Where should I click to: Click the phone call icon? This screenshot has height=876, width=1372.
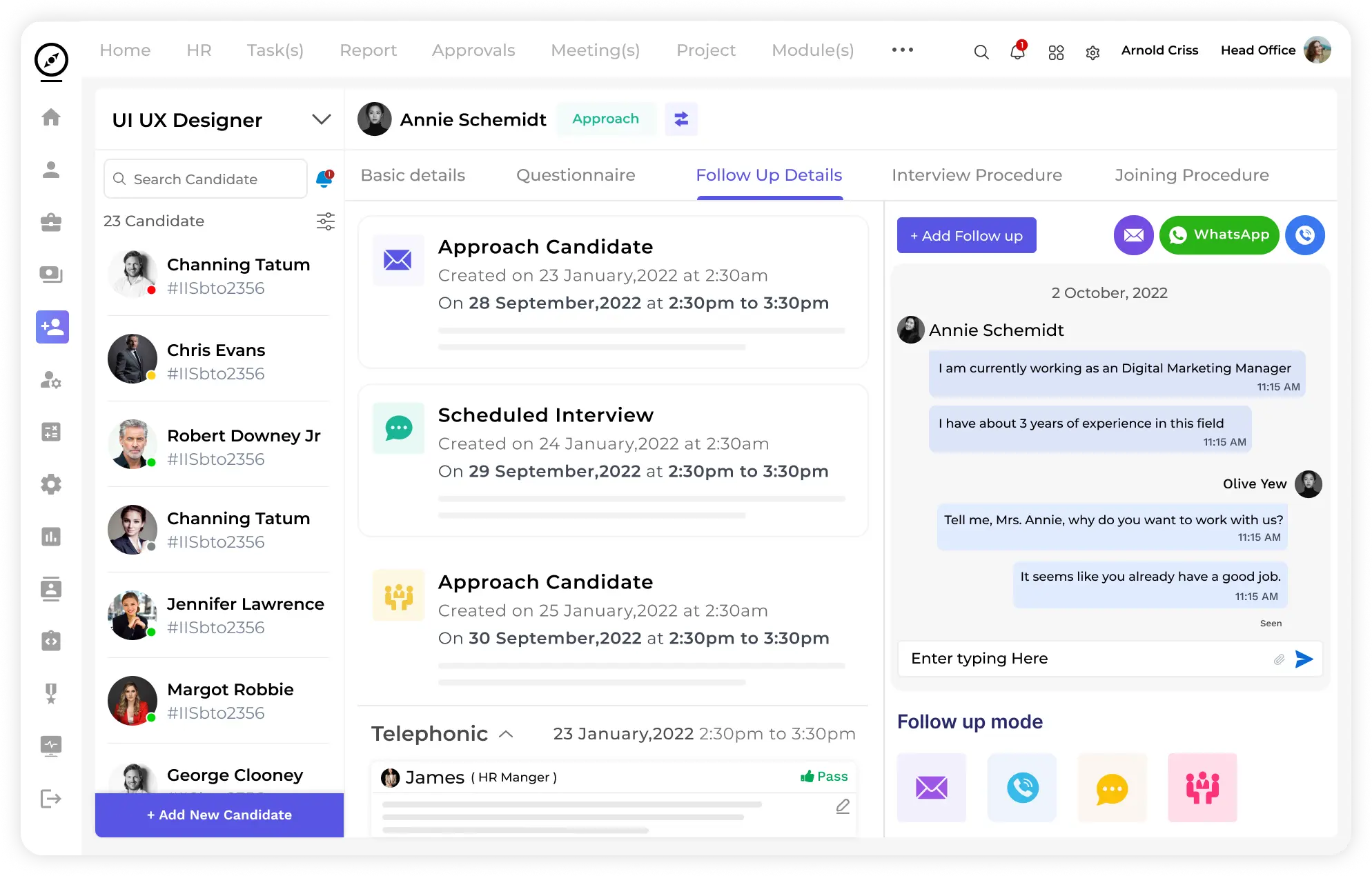coord(1305,234)
